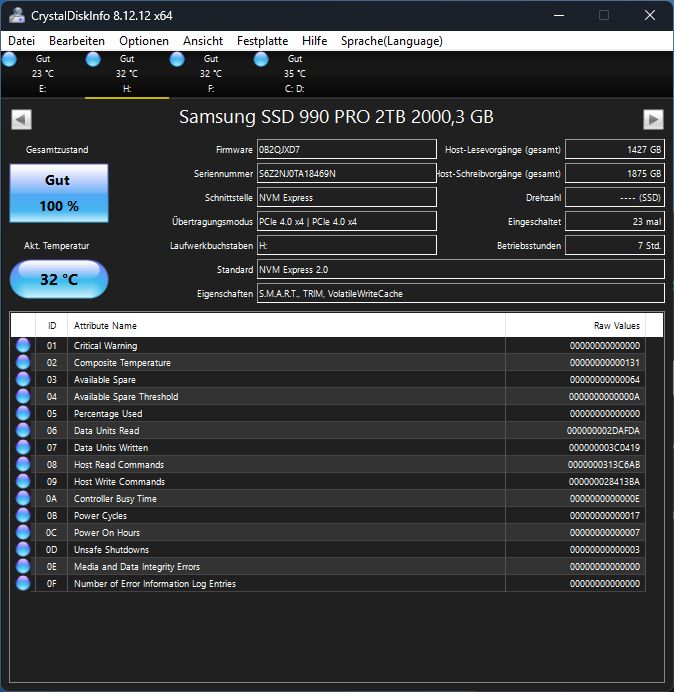Click status orb of Data Units Written row

point(23,448)
